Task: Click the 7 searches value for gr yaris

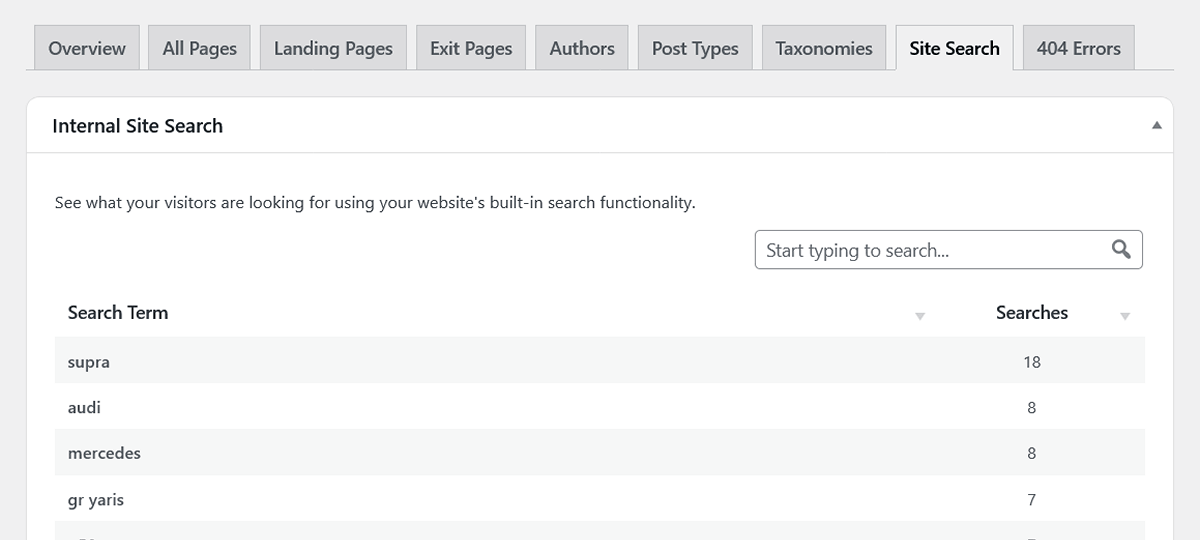Action: [x=1032, y=499]
